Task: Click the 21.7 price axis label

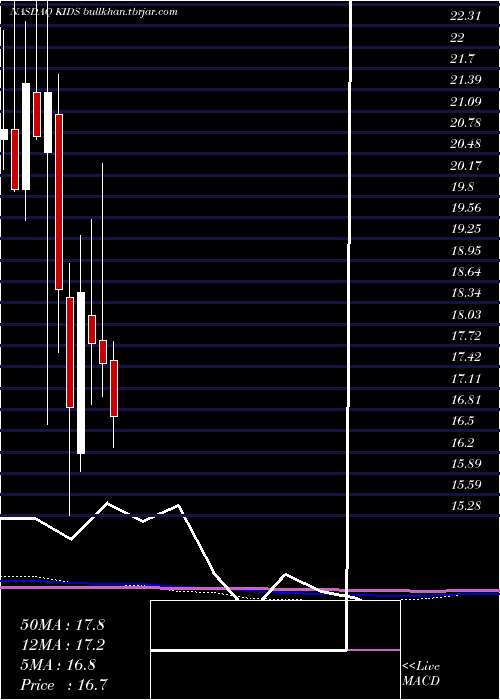Action: click(x=462, y=59)
